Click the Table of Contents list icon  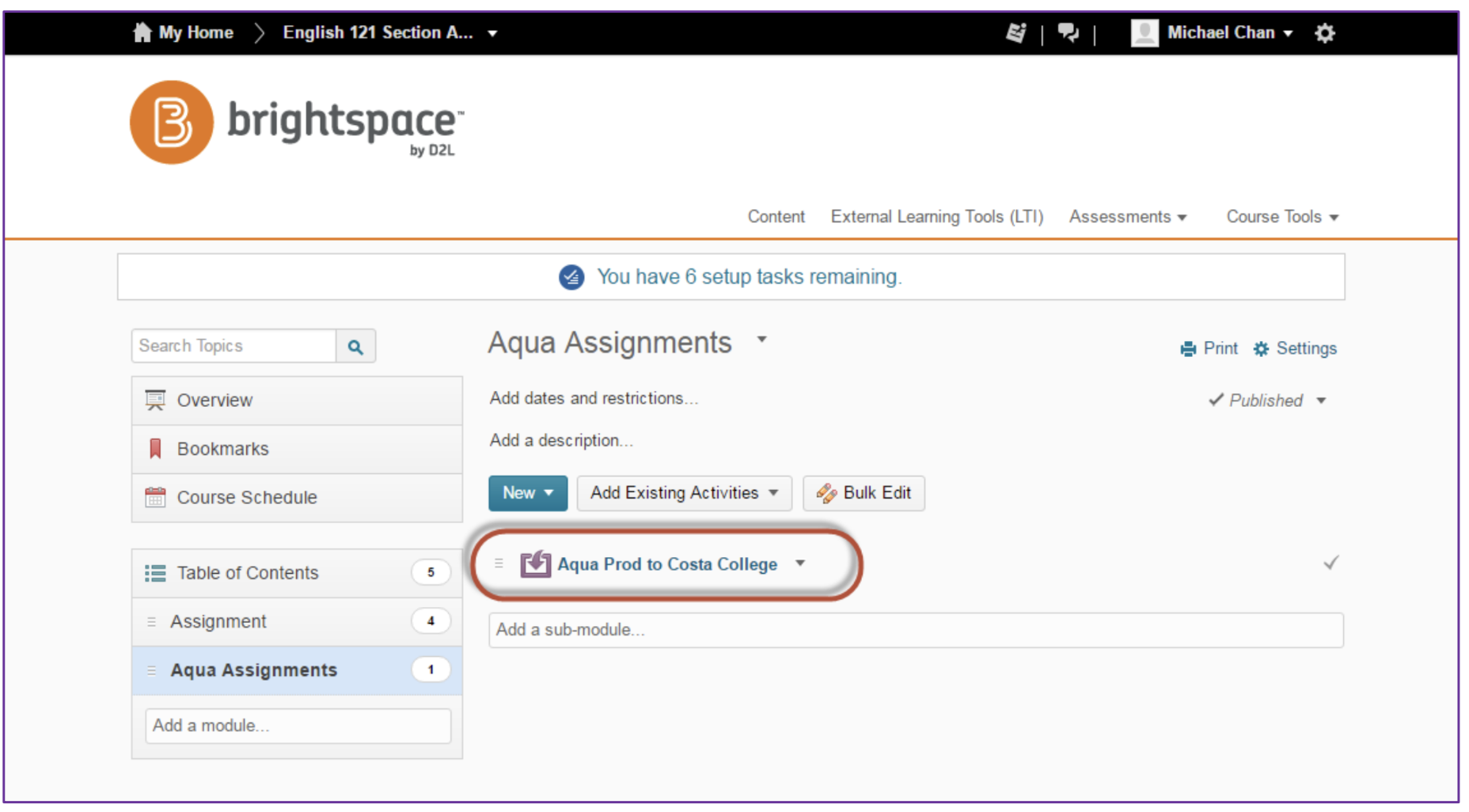pos(155,573)
